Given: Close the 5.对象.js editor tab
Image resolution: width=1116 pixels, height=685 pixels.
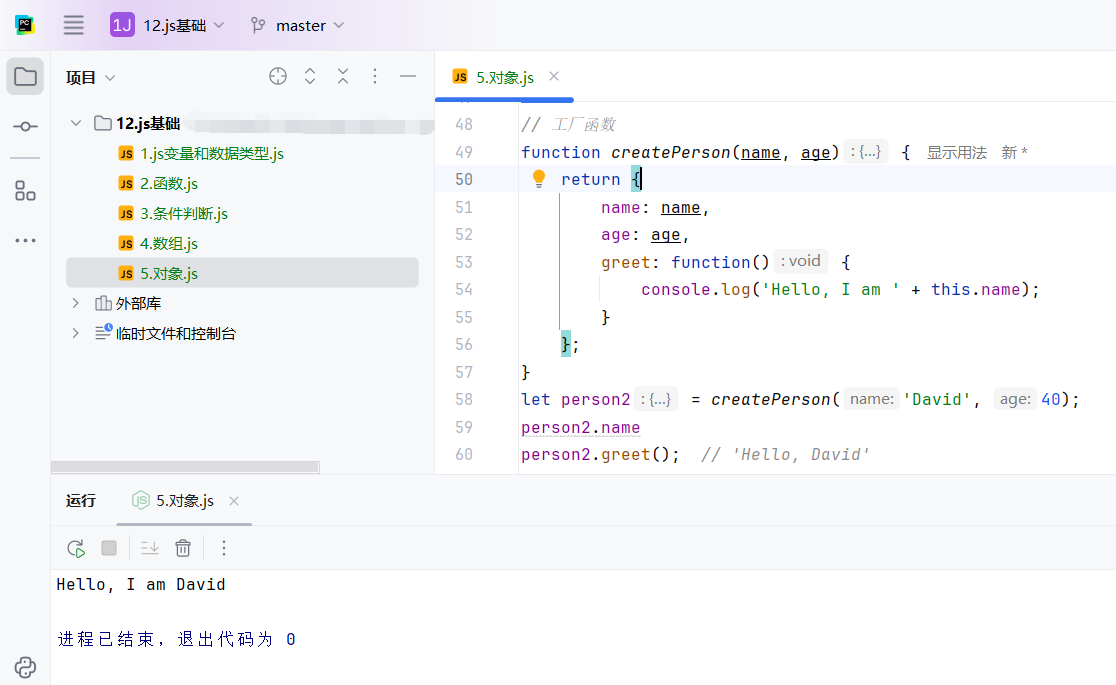Looking at the screenshot, I should click(554, 76).
